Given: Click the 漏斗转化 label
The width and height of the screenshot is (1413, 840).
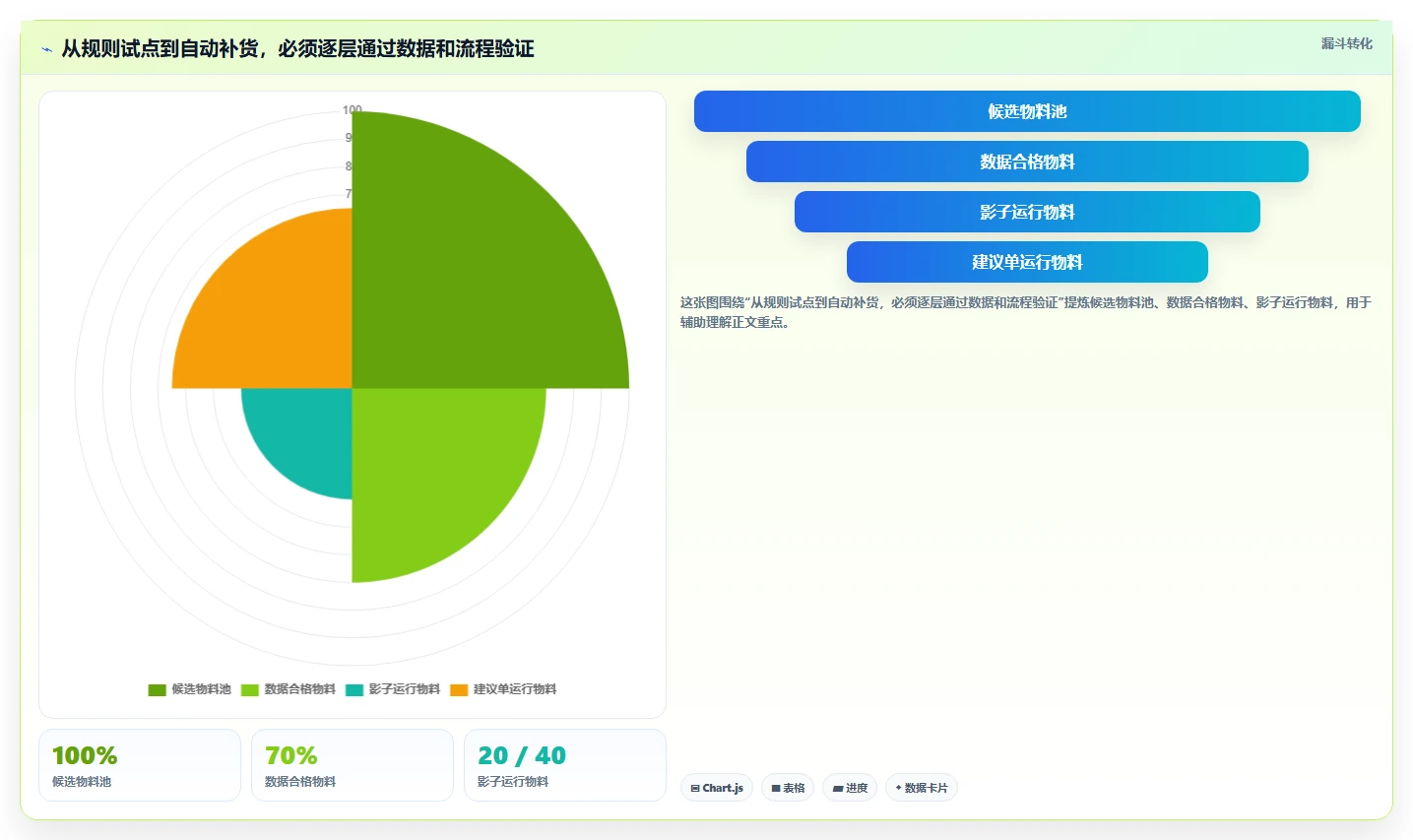Looking at the screenshot, I should point(1346,43).
